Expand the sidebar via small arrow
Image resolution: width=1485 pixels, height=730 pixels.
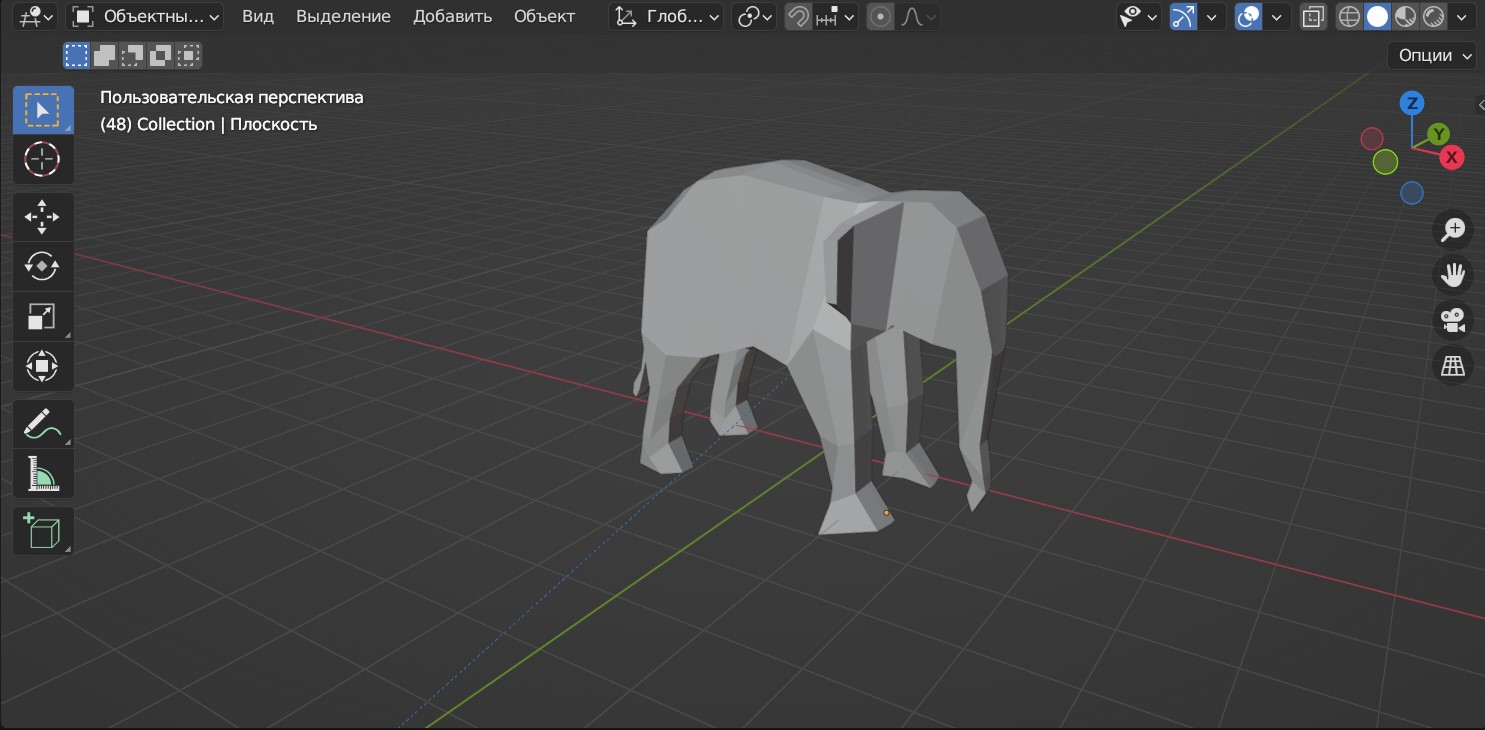tap(1480, 104)
